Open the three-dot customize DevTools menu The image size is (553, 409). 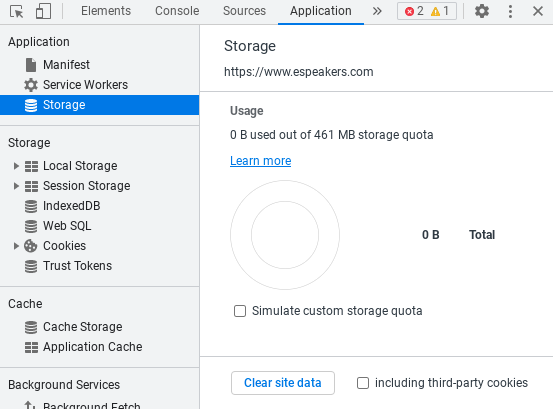click(510, 11)
